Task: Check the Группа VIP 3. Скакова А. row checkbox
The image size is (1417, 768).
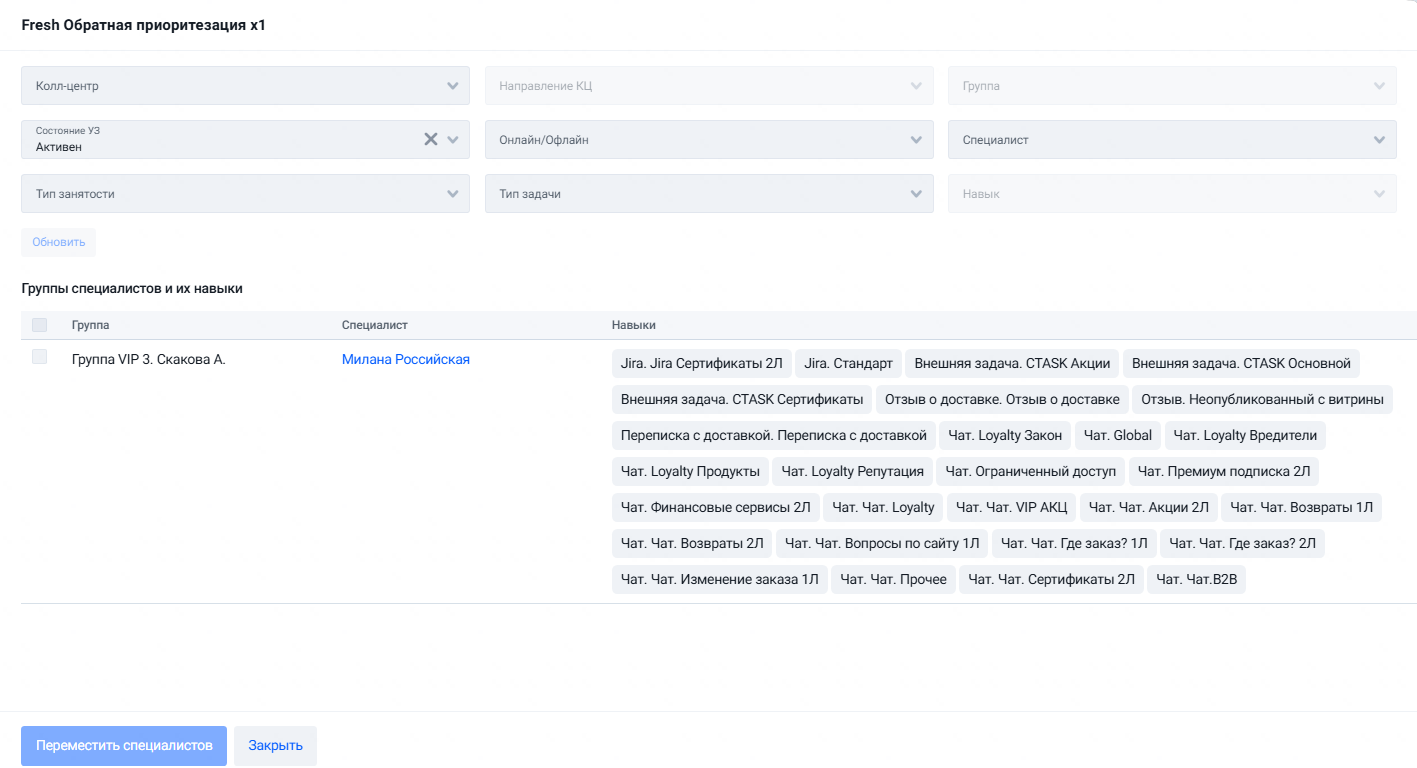Action: click(x=40, y=357)
